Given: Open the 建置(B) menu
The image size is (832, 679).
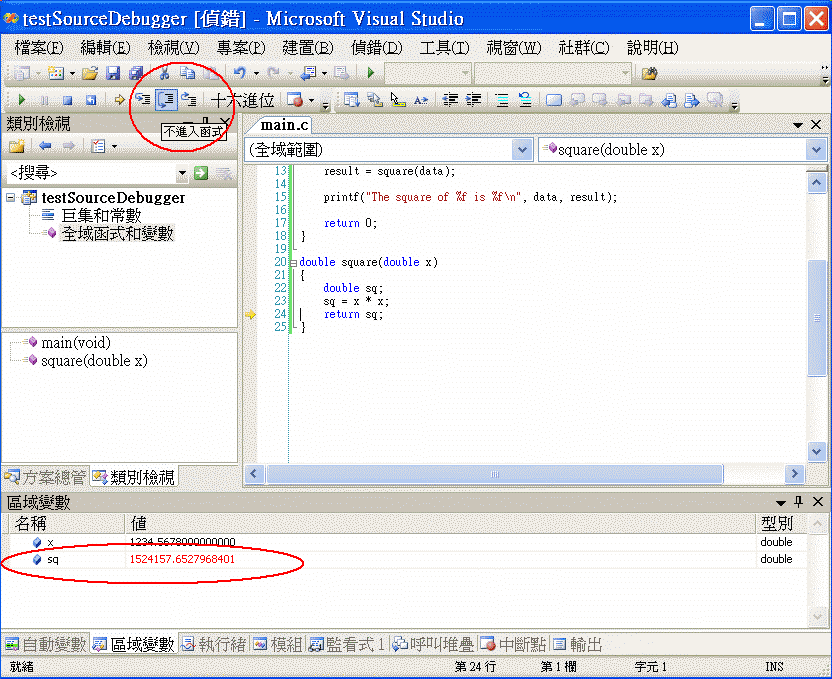Looking at the screenshot, I should click(x=308, y=48).
